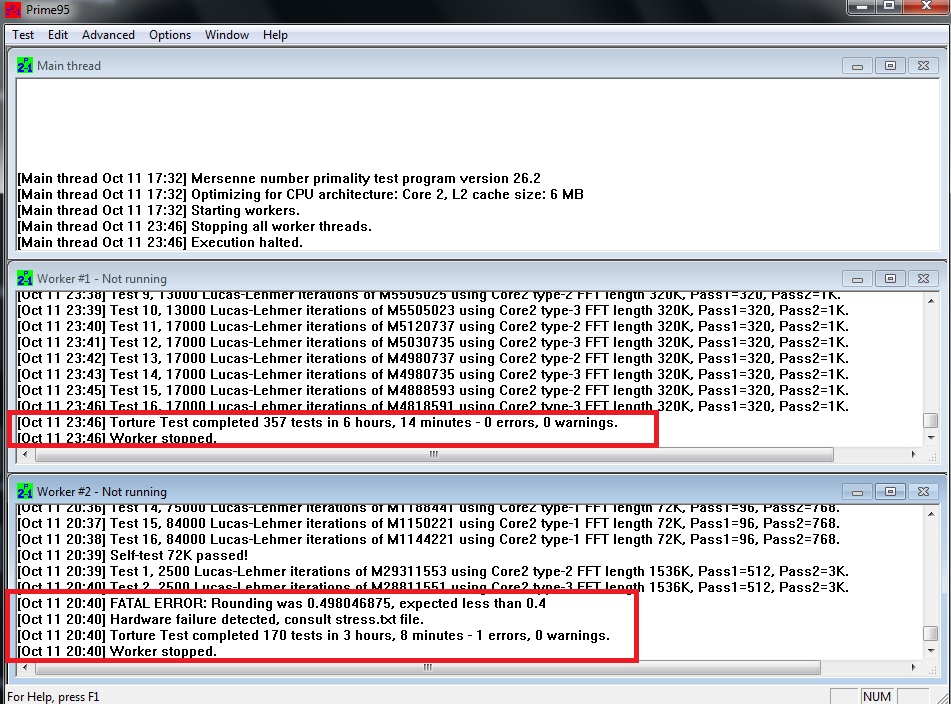This screenshot has height=704, width=951.
Task: Click the 'Starting workers.' log line
Action: tap(158, 210)
